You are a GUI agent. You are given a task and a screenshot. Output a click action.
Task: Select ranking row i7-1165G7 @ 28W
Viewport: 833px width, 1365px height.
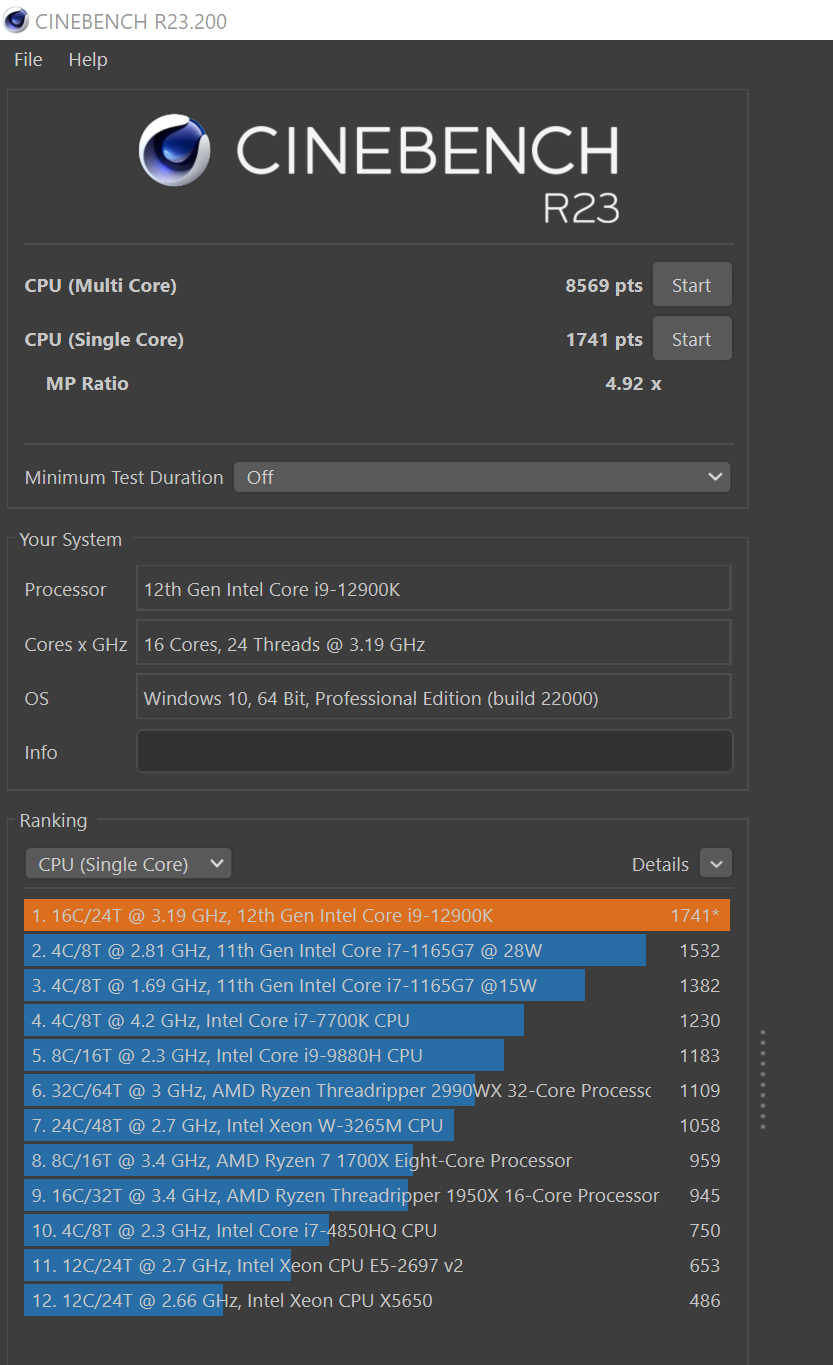point(377,950)
